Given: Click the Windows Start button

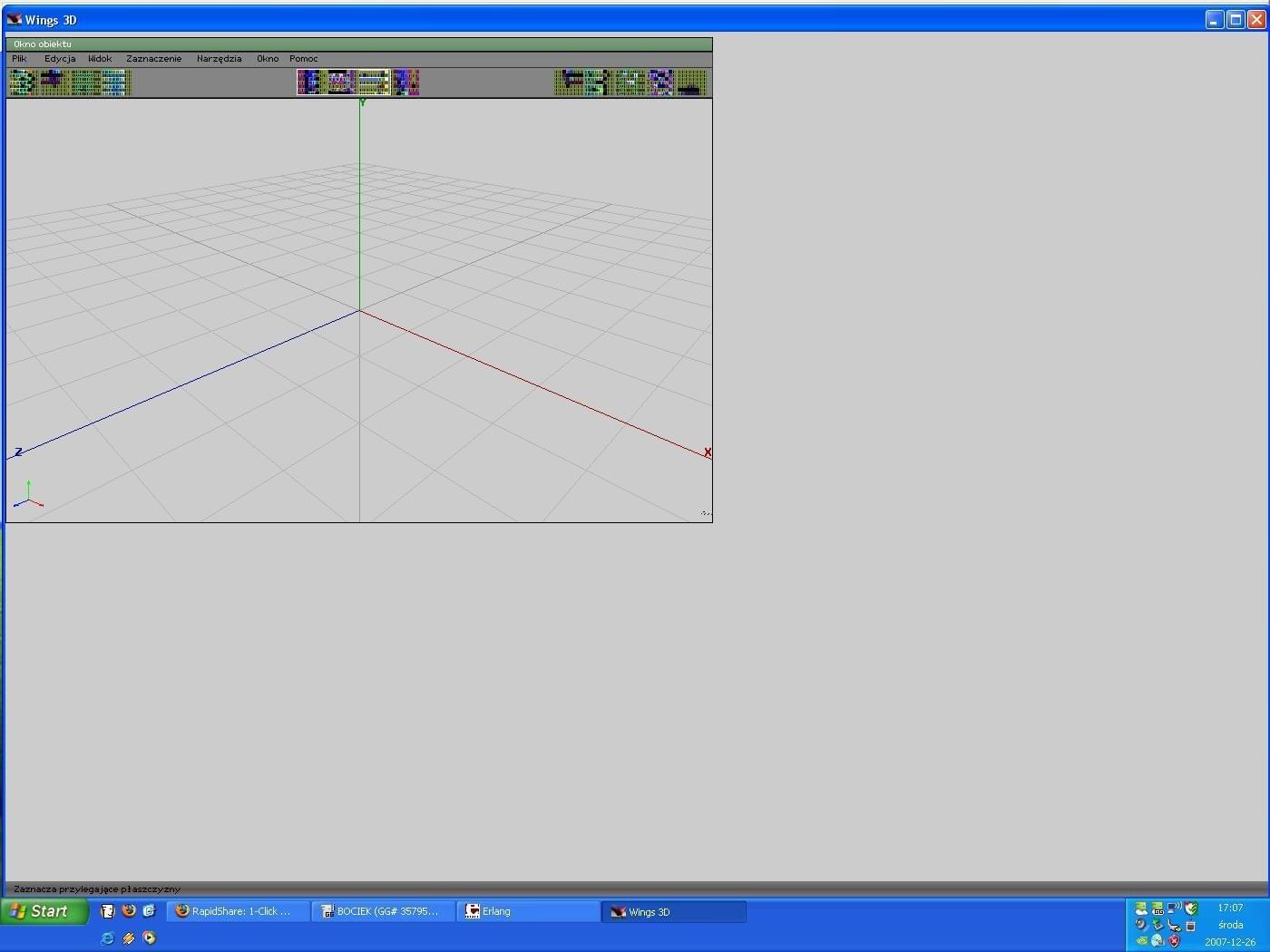Looking at the screenshot, I should (x=44, y=911).
